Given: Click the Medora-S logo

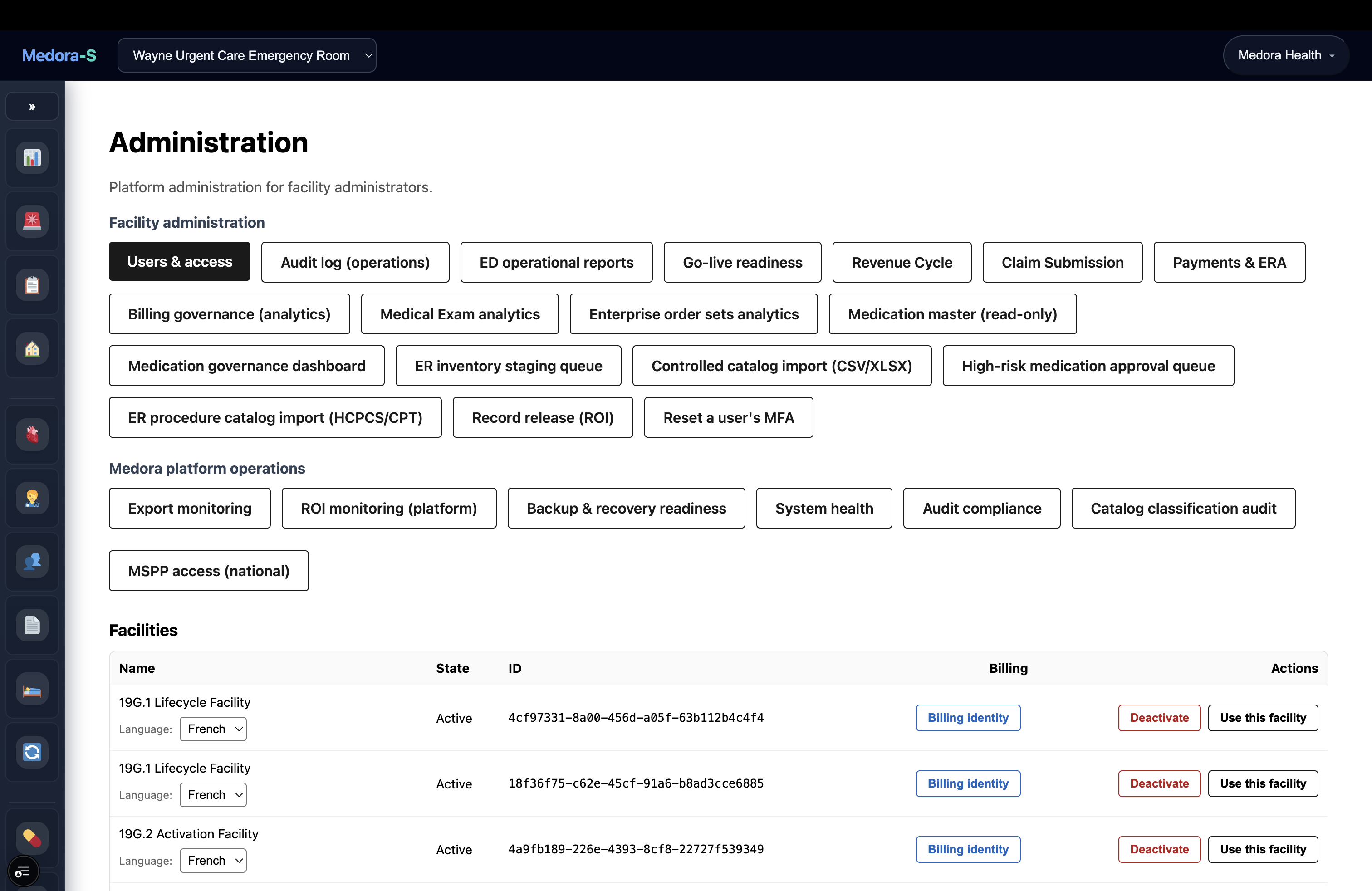Looking at the screenshot, I should 59,55.
